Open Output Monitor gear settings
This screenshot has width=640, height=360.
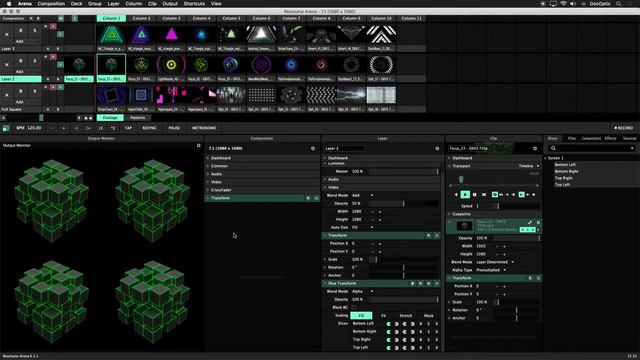pyautogui.click(x=199, y=145)
